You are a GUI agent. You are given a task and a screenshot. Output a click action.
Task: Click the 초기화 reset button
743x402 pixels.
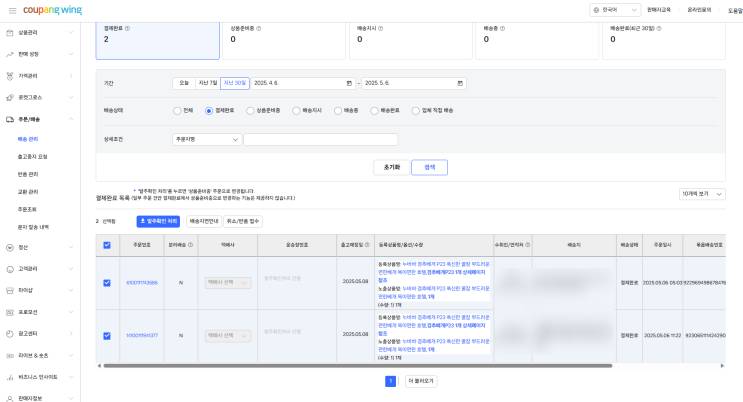point(391,167)
